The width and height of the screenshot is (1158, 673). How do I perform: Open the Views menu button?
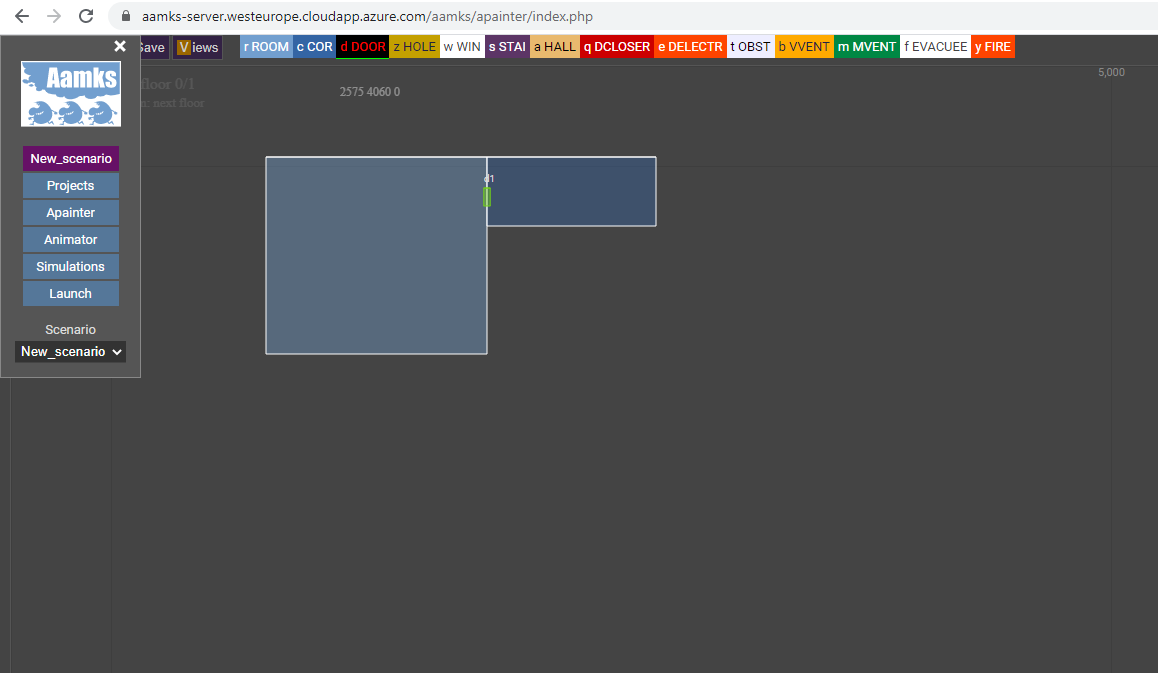click(x=198, y=47)
